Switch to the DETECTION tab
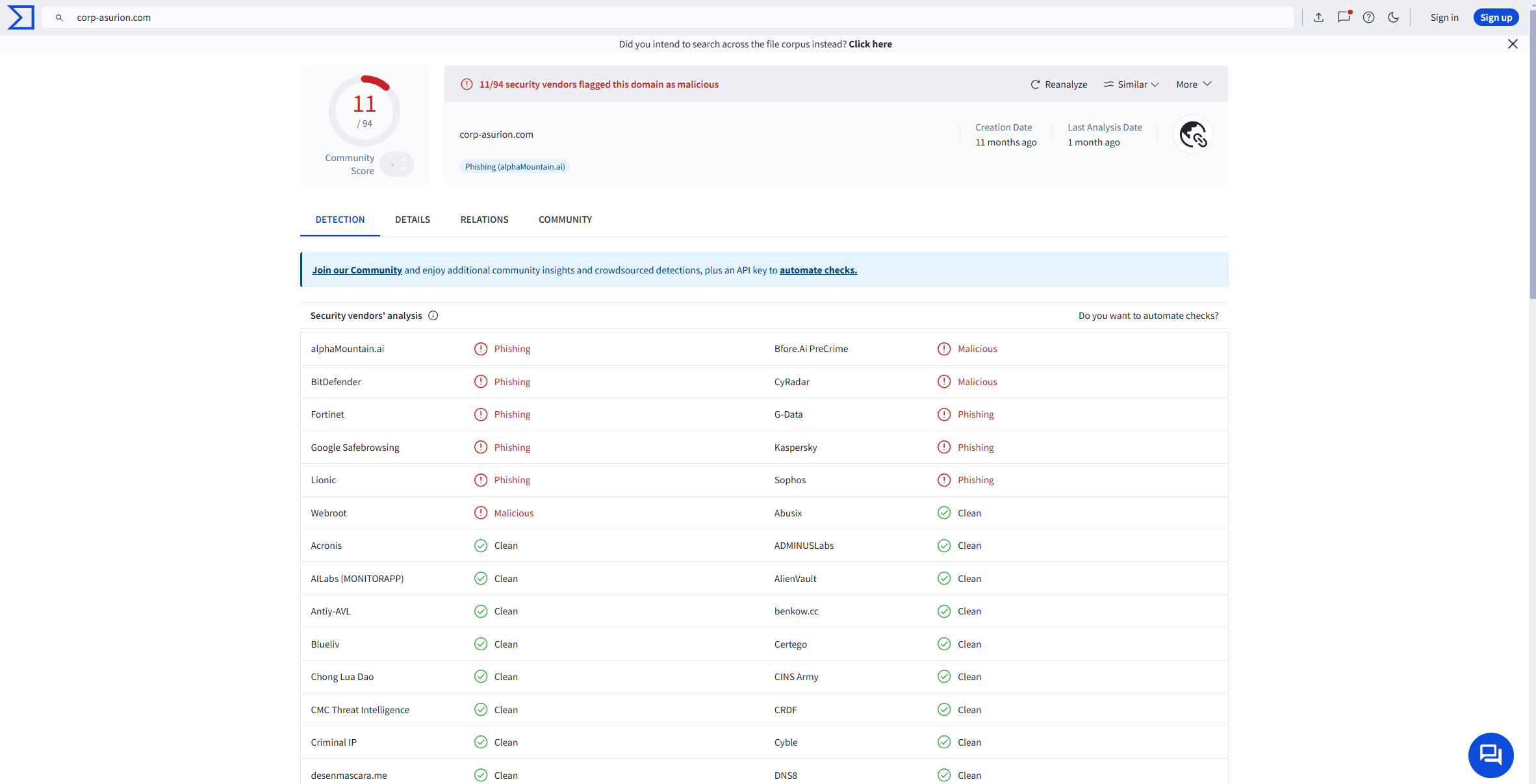This screenshot has height=784, width=1536. (340, 220)
